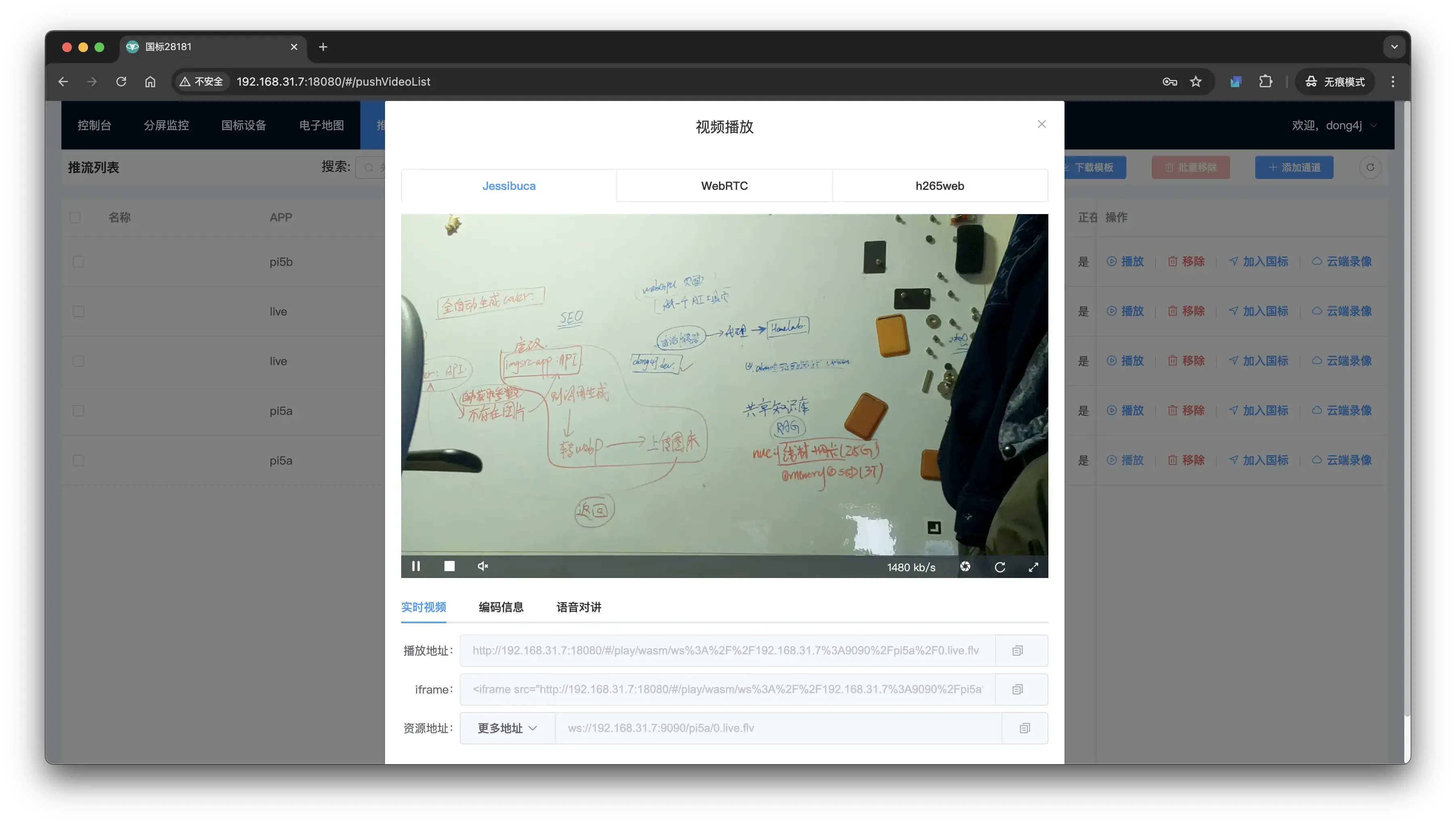Click the 添加通道 button
This screenshot has width=1456, height=824.
pos(1294,168)
